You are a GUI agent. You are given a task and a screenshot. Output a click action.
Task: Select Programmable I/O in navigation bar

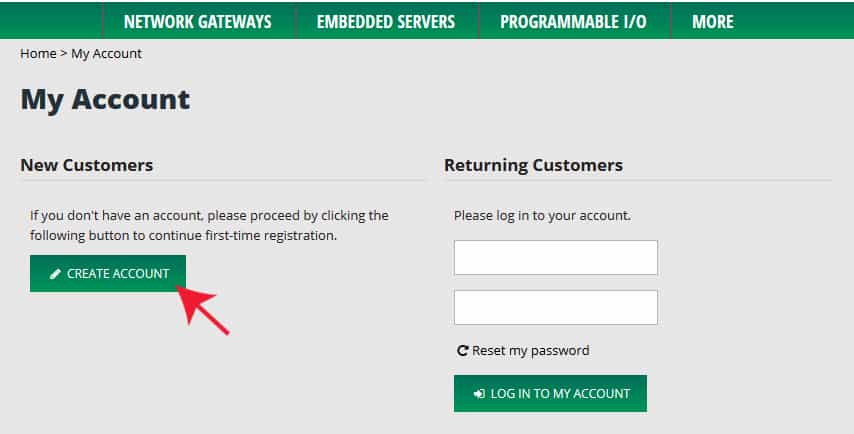click(x=574, y=21)
